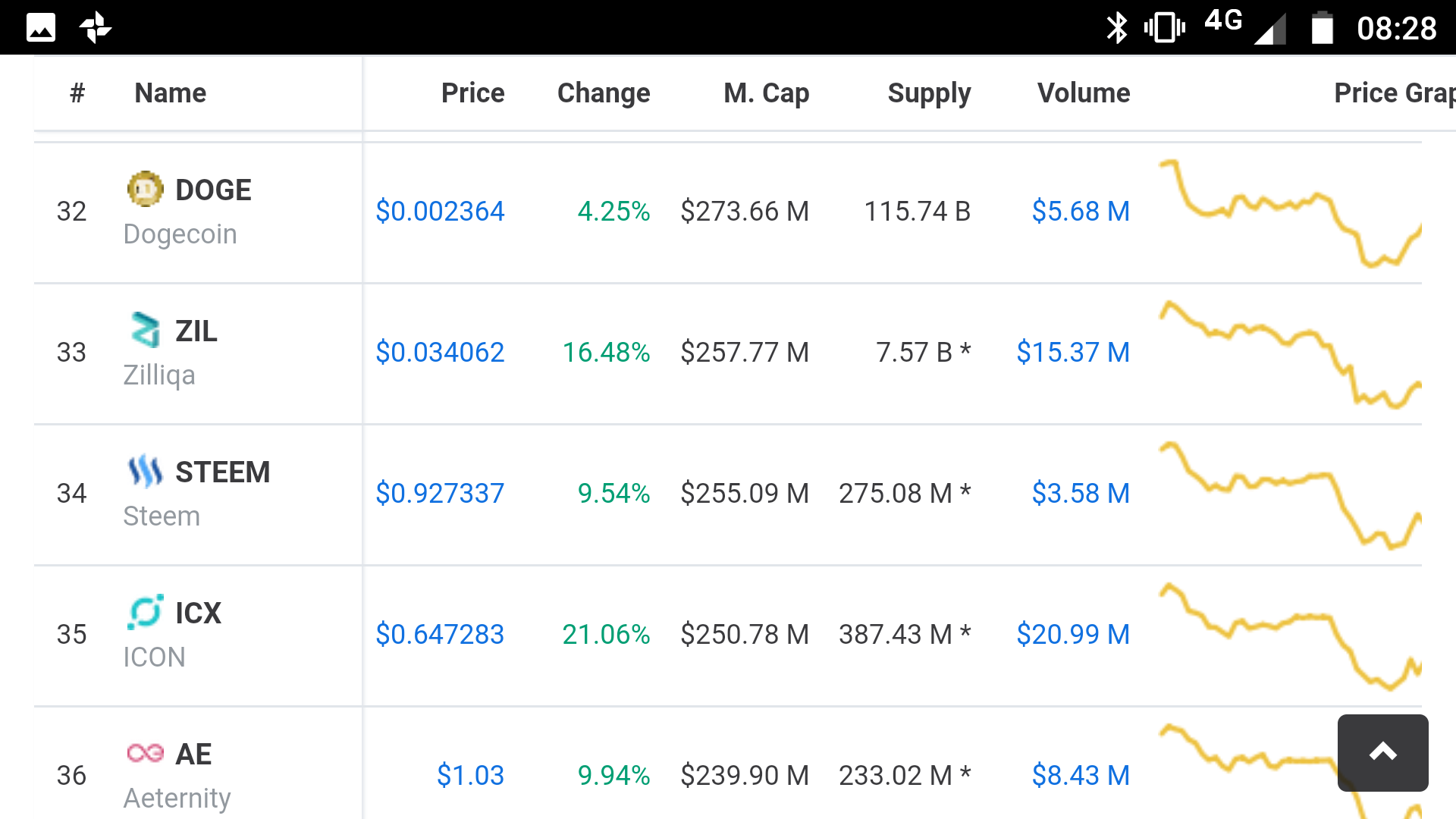Viewport: 1456px width, 819px height.
Task: Tap the Bluetooth status icon
Action: 1116,28
